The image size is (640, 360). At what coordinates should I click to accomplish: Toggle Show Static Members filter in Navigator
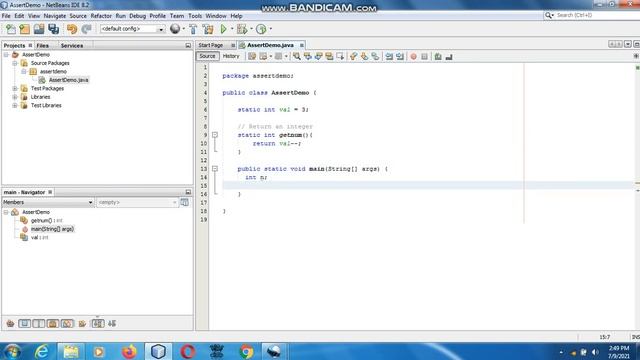click(39, 324)
